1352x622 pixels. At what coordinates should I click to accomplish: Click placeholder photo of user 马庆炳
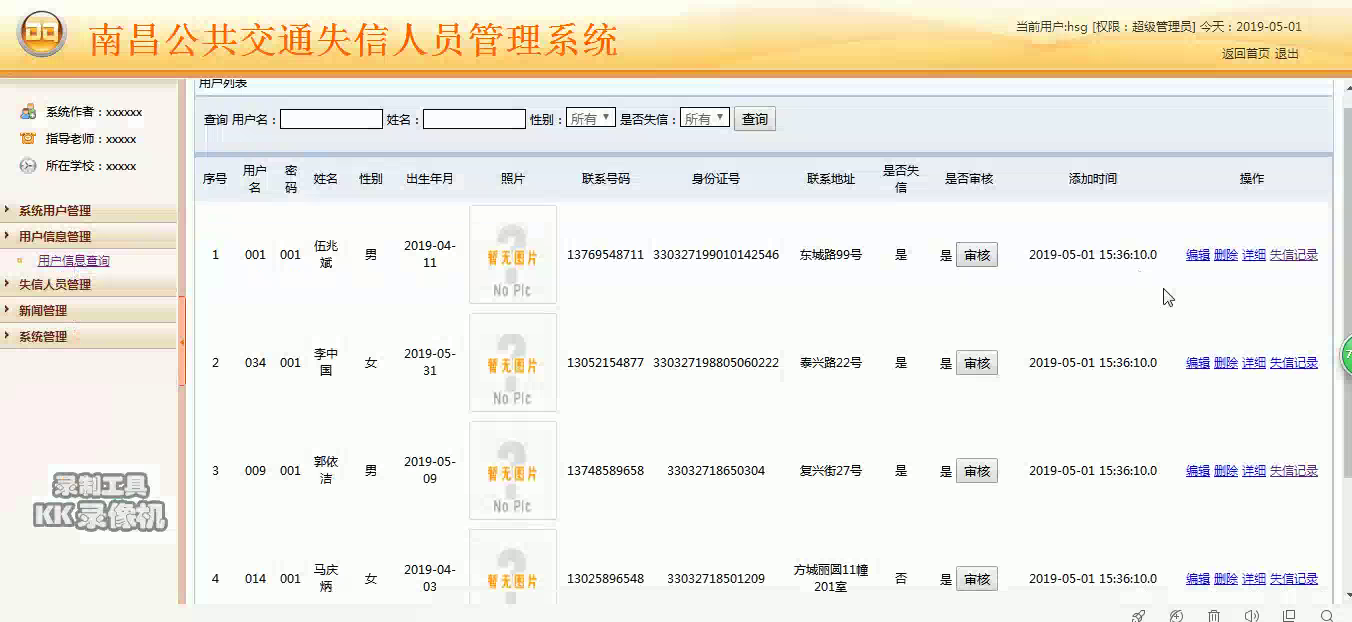pos(513,566)
